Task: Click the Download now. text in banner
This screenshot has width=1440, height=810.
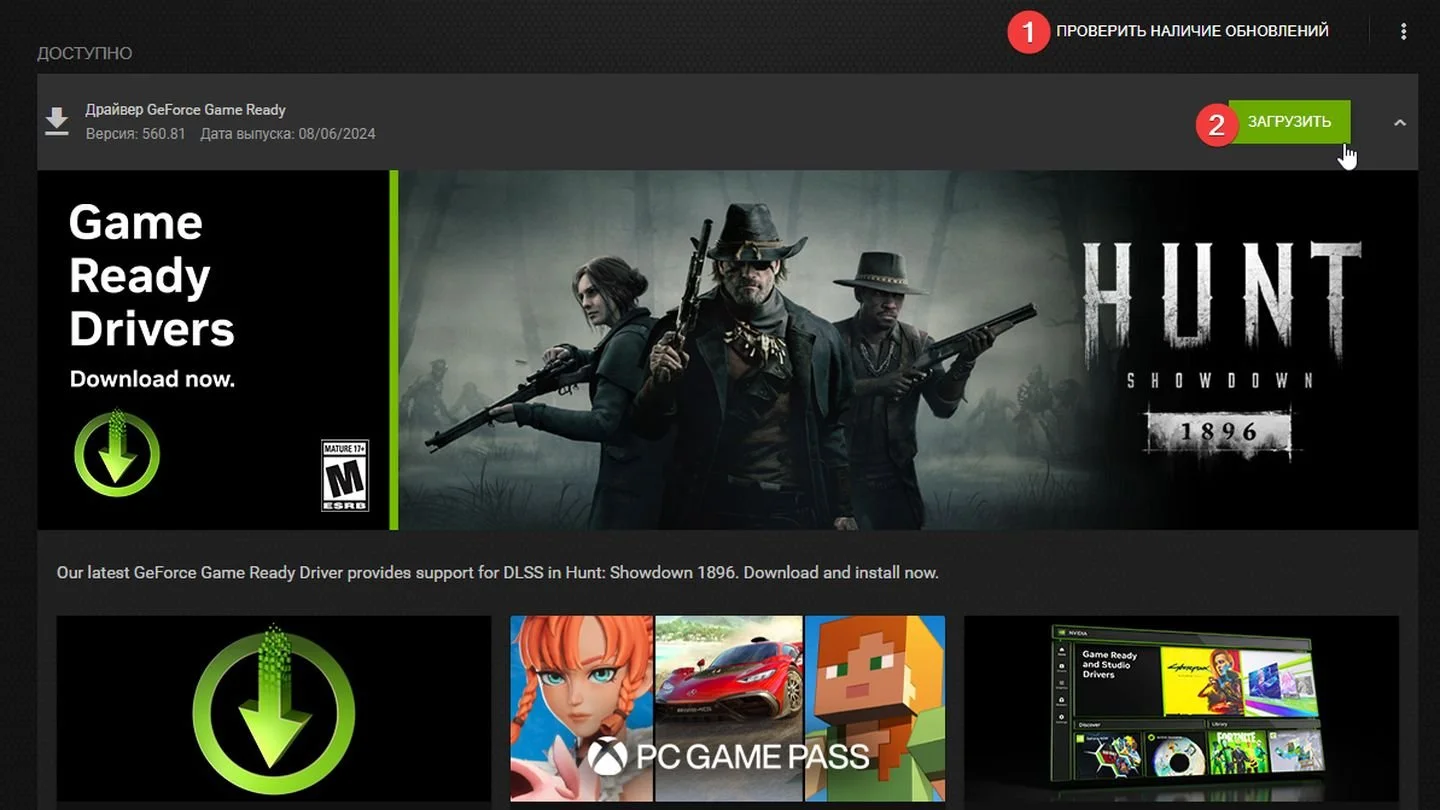Action: (152, 379)
